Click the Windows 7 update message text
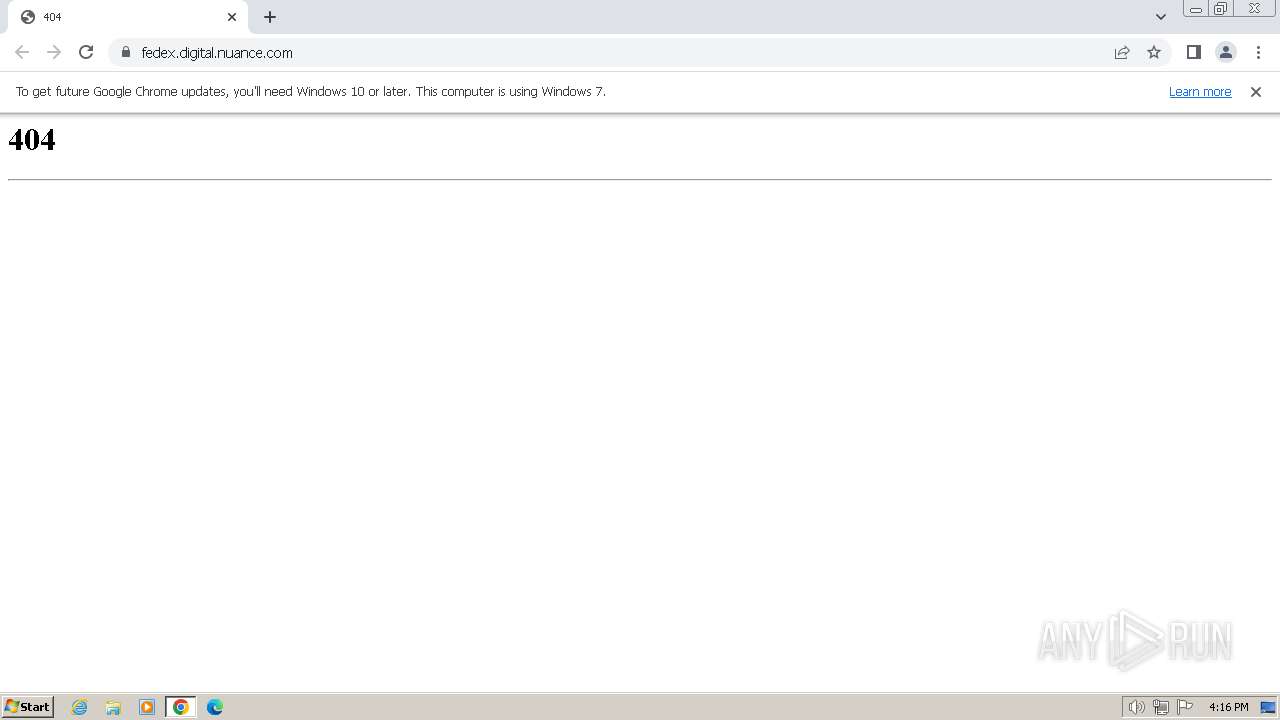The image size is (1280, 720). (x=311, y=91)
